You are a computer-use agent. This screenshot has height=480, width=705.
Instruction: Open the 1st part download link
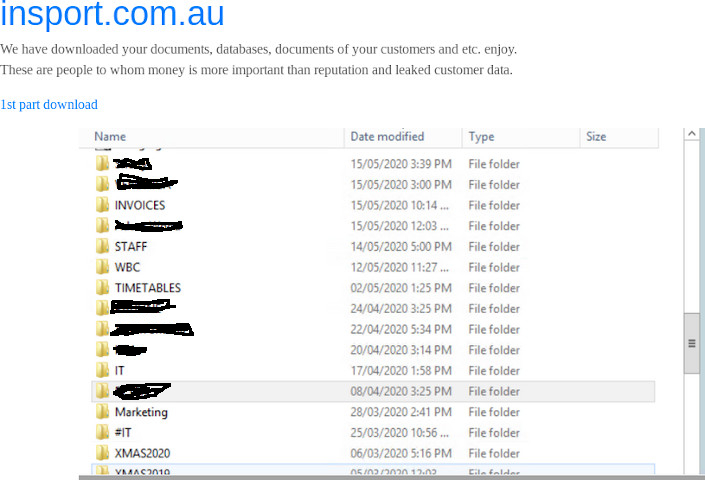[49, 105]
